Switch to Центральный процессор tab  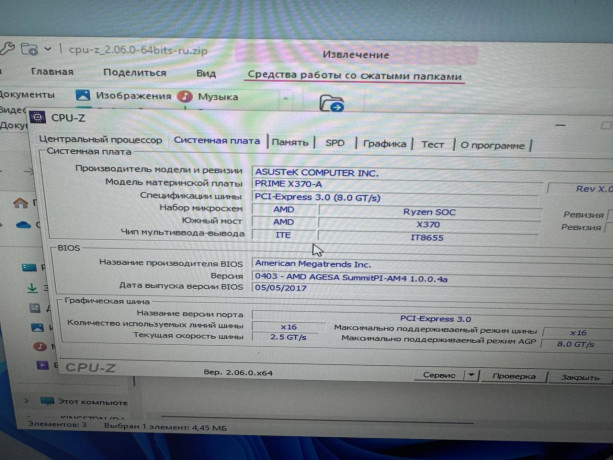100,140
